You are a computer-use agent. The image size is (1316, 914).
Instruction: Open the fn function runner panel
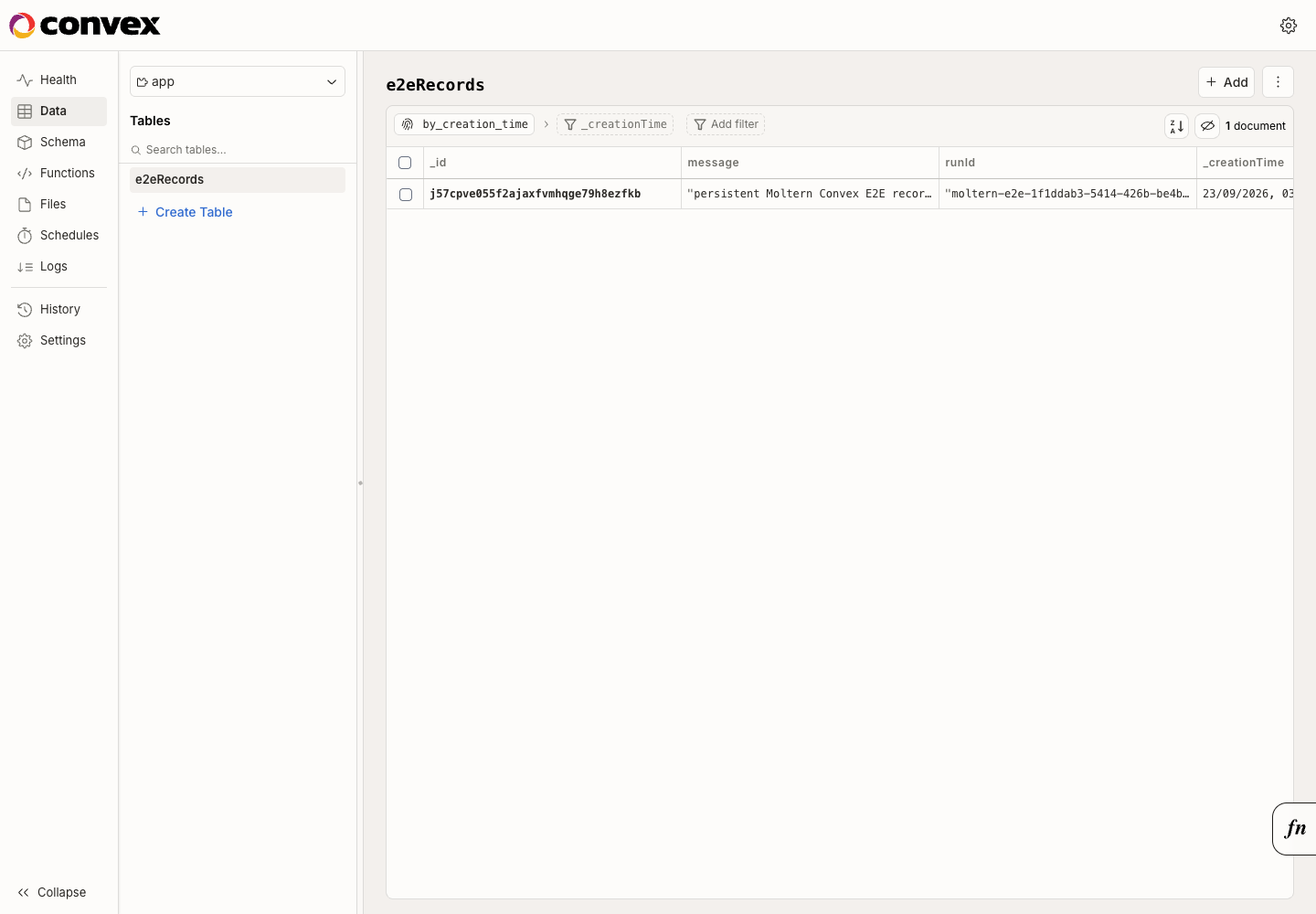pyautogui.click(x=1294, y=829)
